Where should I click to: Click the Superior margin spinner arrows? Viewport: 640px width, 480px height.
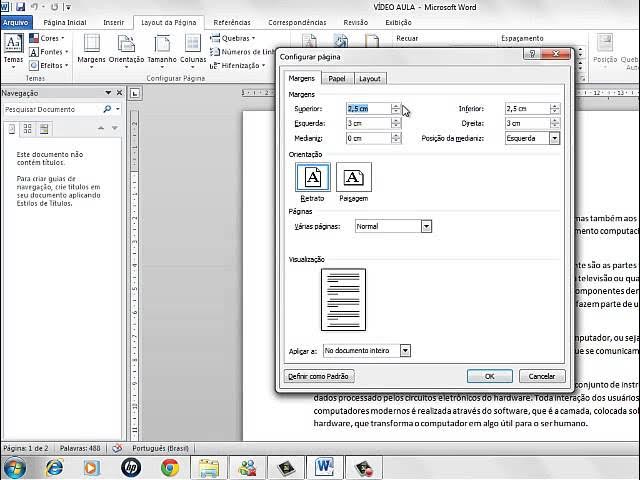pyautogui.click(x=396, y=108)
